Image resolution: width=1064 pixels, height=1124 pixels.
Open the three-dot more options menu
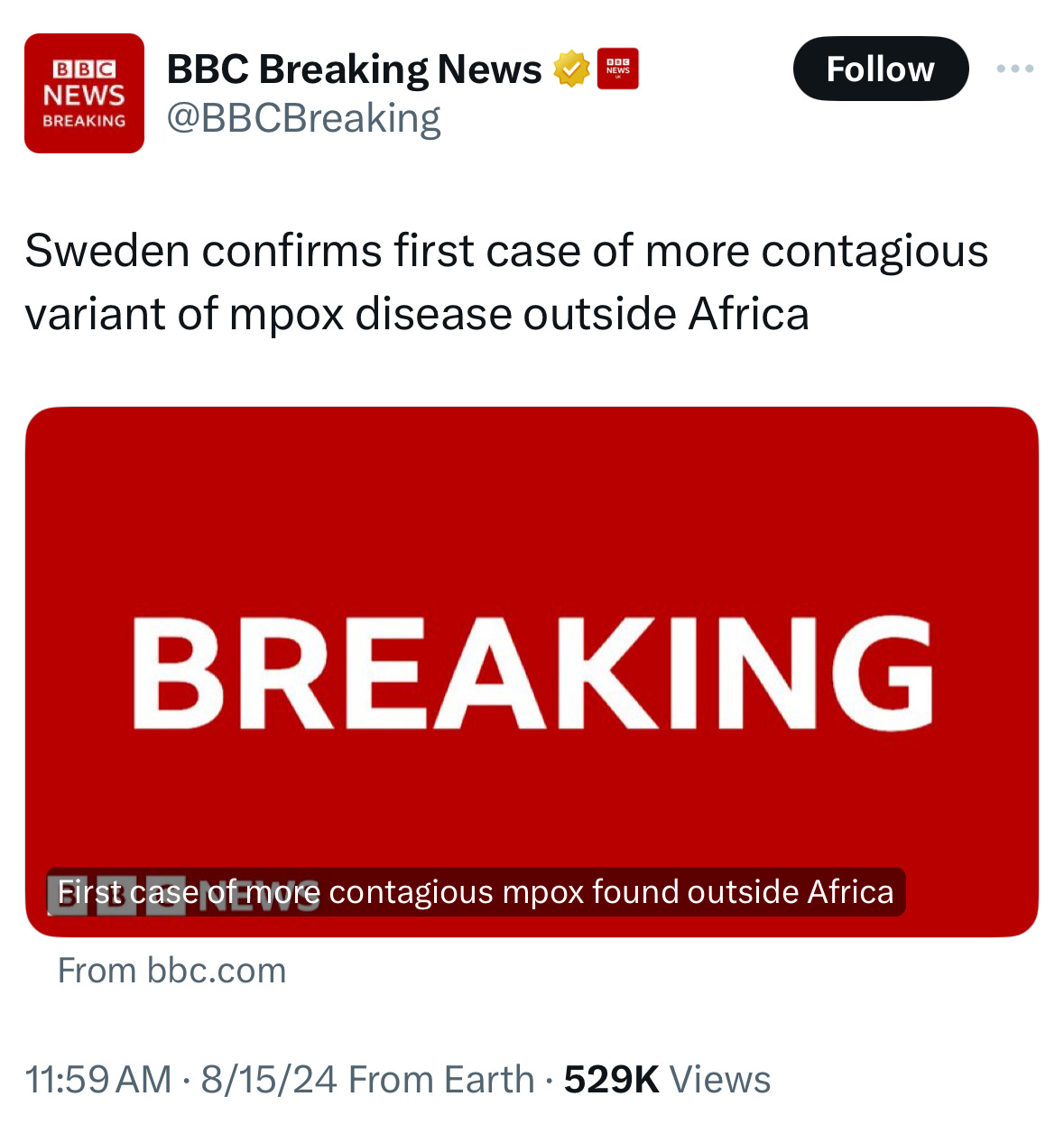[x=1015, y=69]
